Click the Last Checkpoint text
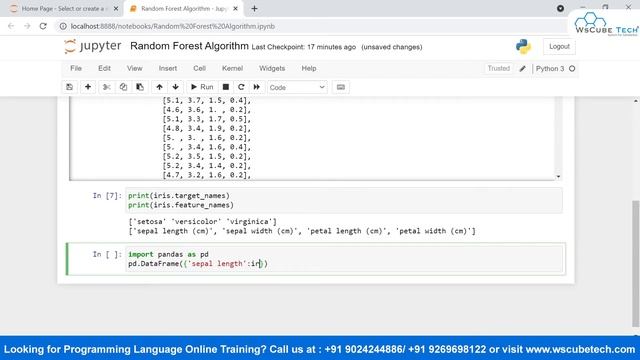The image size is (640, 360). pyautogui.click(x=303, y=47)
